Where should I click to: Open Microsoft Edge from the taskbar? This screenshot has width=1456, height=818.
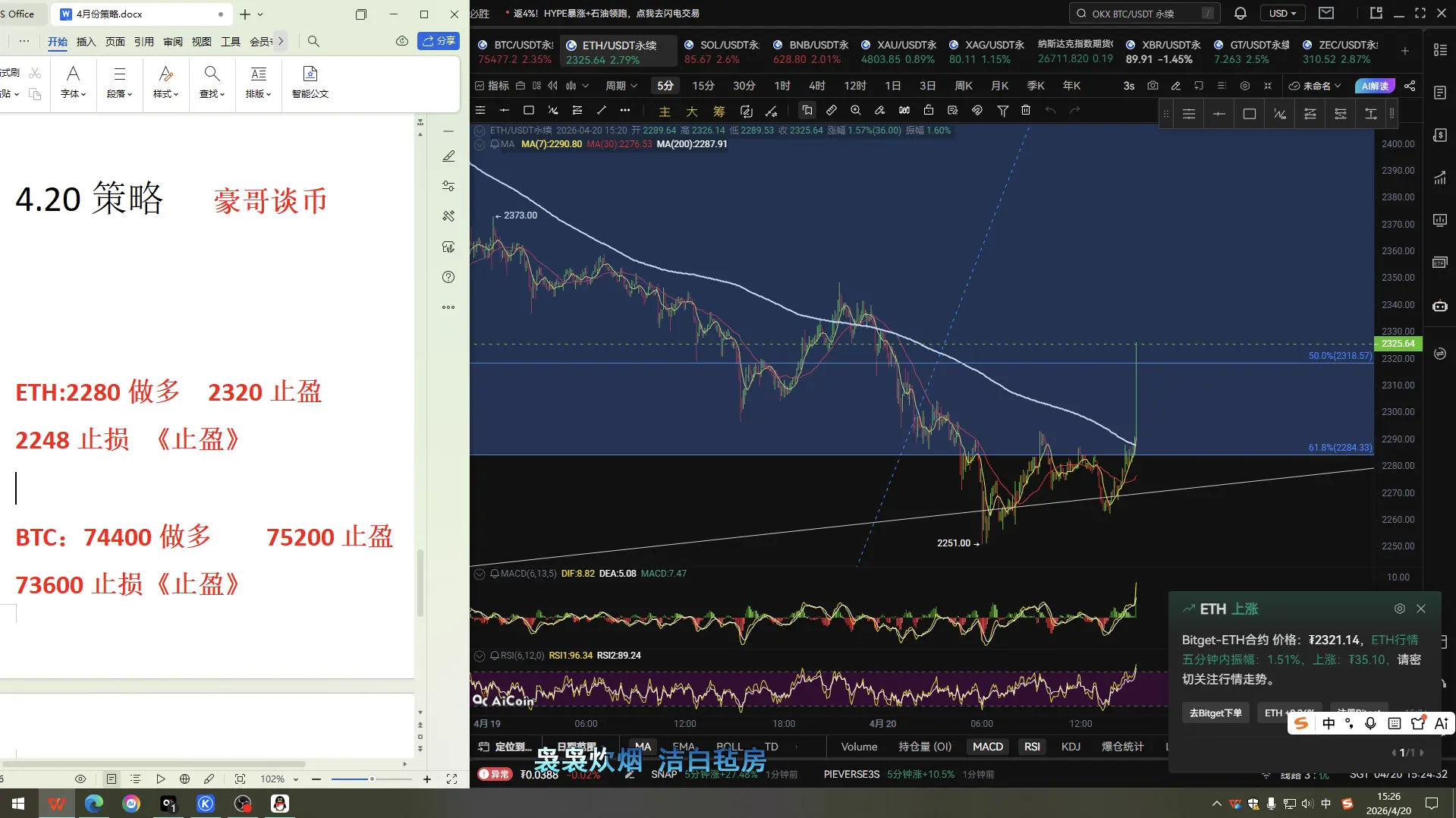93,803
